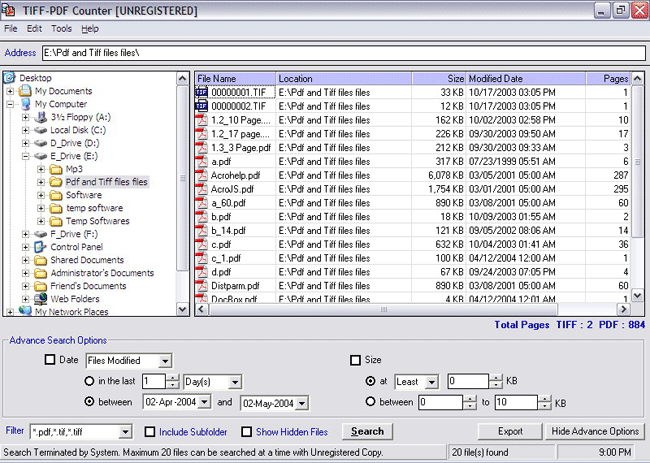650x463 pixels.
Task: Click the Export button
Action: click(511, 431)
